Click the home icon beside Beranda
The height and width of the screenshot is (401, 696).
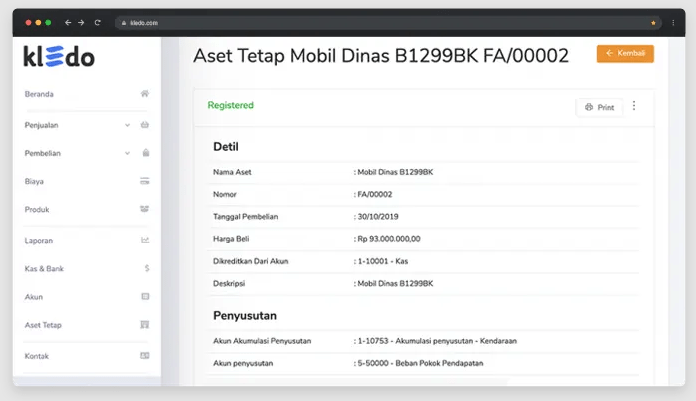pos(145,94)
